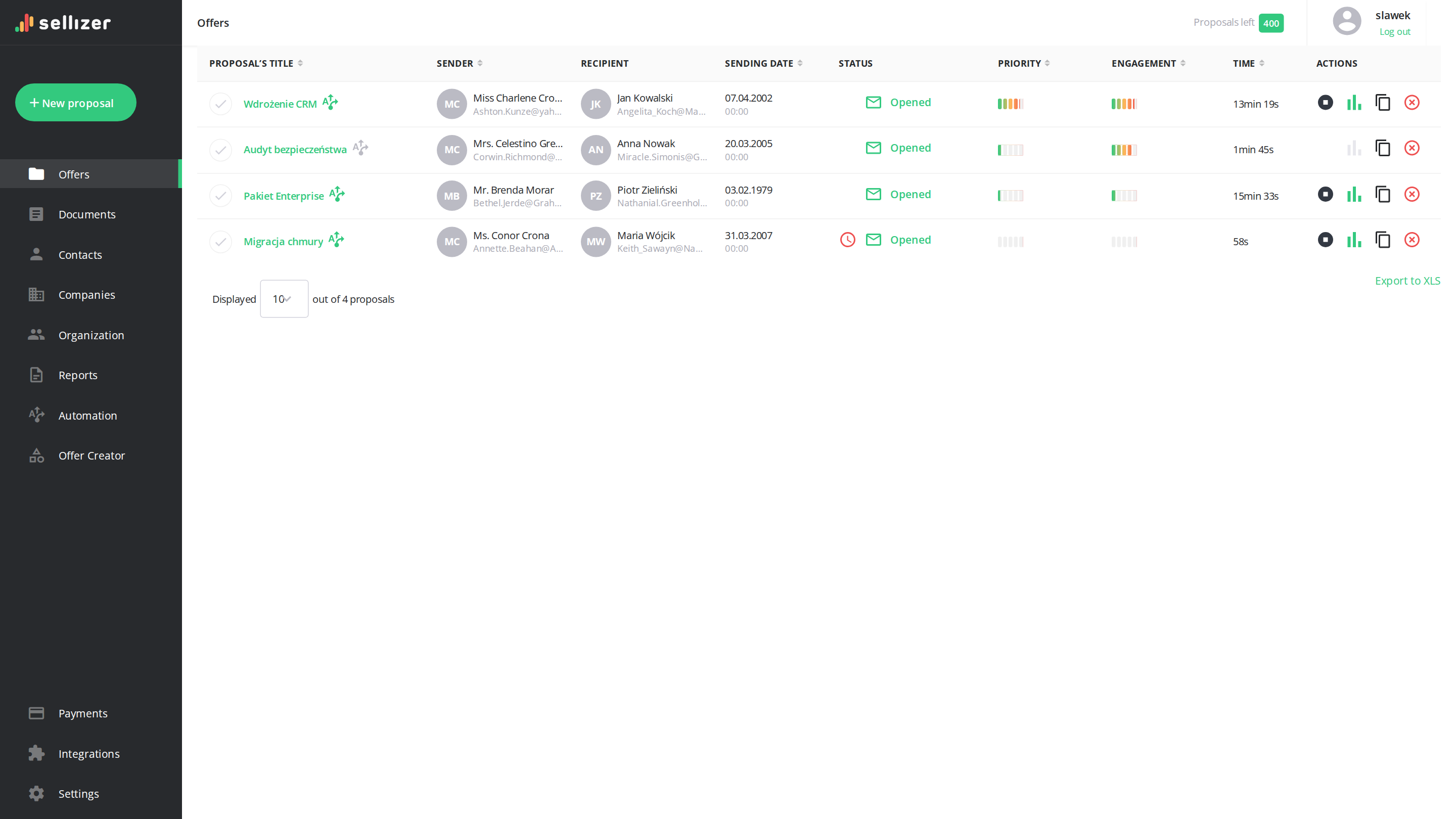1456x819 pixels.
Task: Click the JK recipient avatar
Action: (596, 104)
